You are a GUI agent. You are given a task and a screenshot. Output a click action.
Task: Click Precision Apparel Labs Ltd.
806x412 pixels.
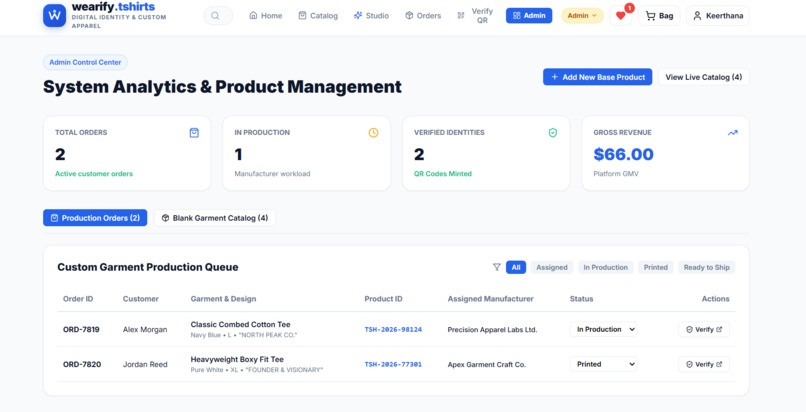tap(492, 330)
